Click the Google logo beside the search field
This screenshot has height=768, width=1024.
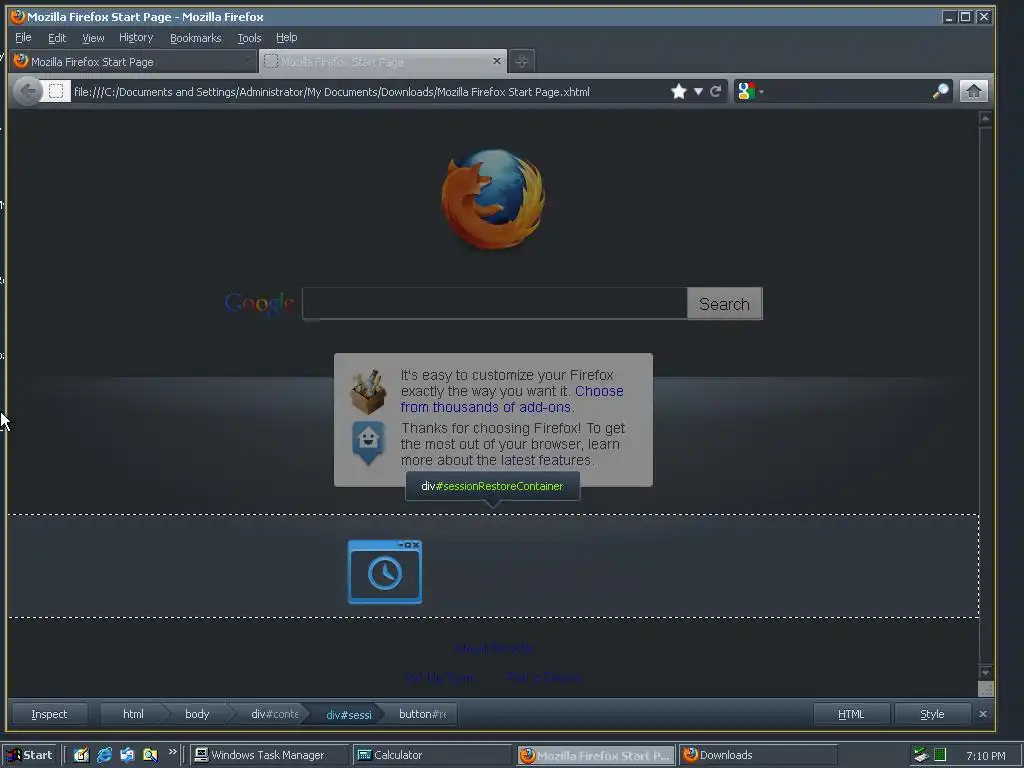(x=259, y=304)
